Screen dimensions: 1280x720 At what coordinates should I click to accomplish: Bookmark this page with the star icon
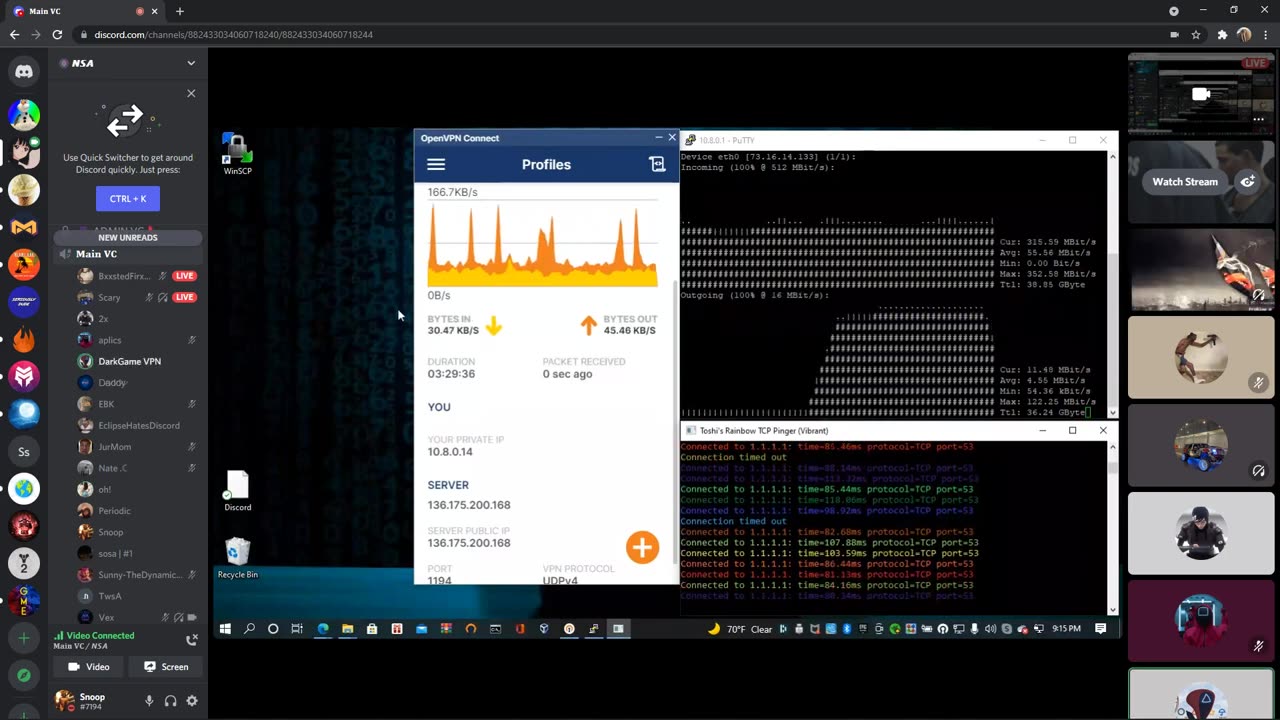[x=1196, y=35]
